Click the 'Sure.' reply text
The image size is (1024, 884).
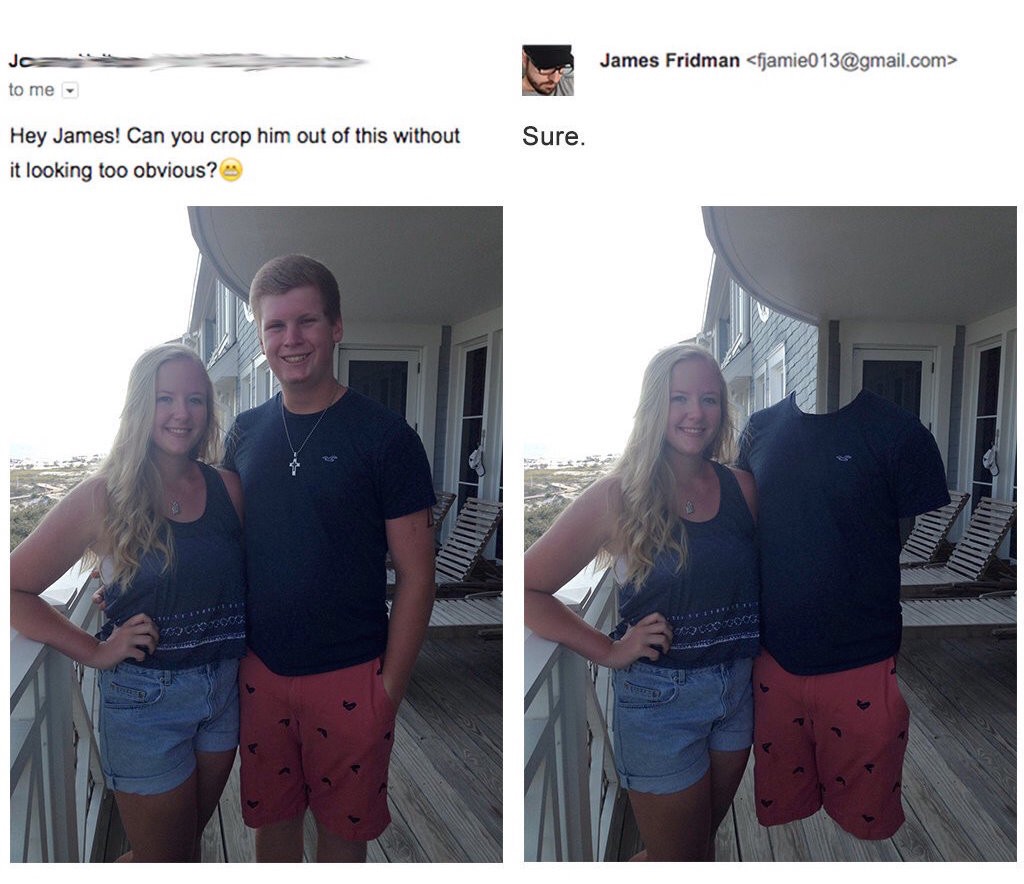tap(553, 136)
